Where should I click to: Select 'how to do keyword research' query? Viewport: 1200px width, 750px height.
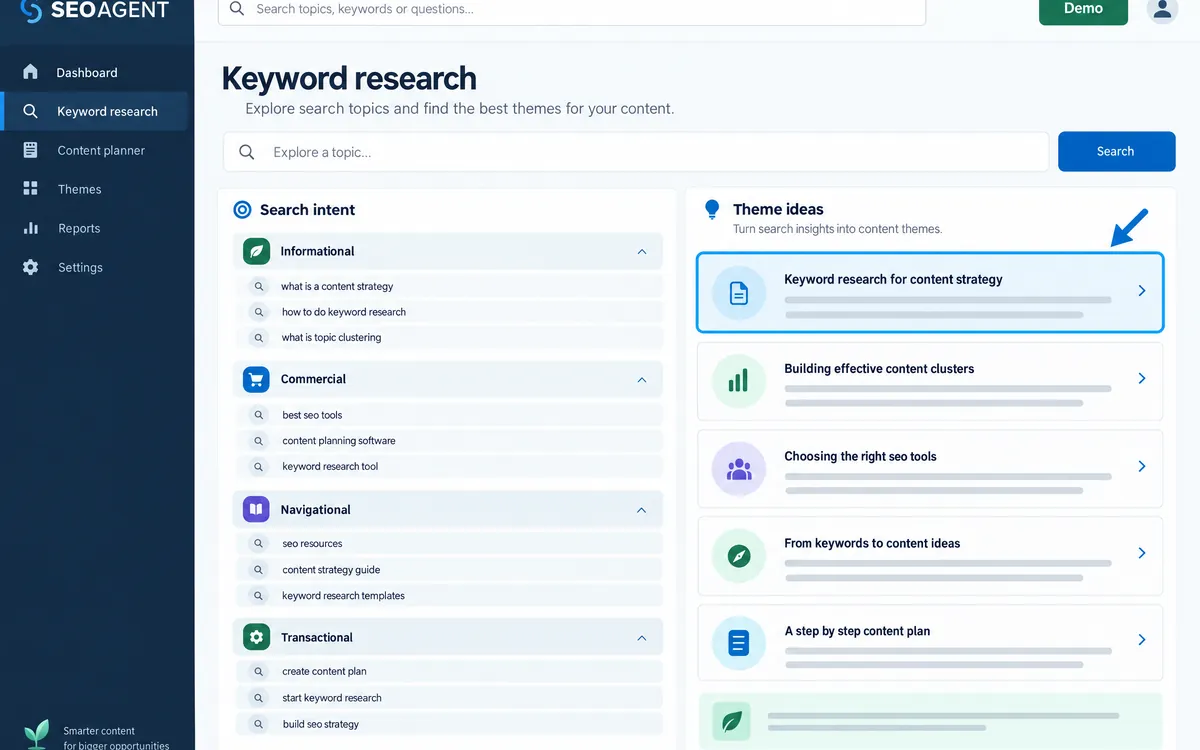450,312
